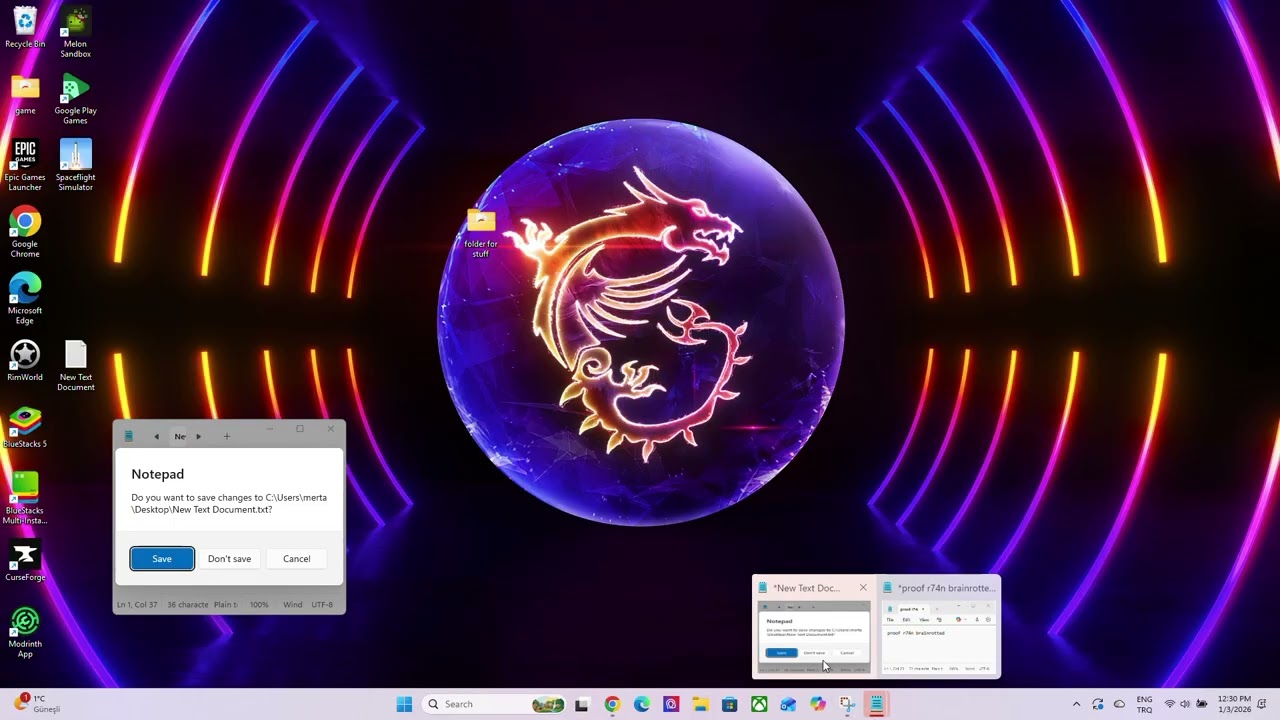Image resolution: width=1280 pixels, height=720 pixels.
Task: Click the UTF-8 encoding in Notepad status bar
Action: pos(322,605)
